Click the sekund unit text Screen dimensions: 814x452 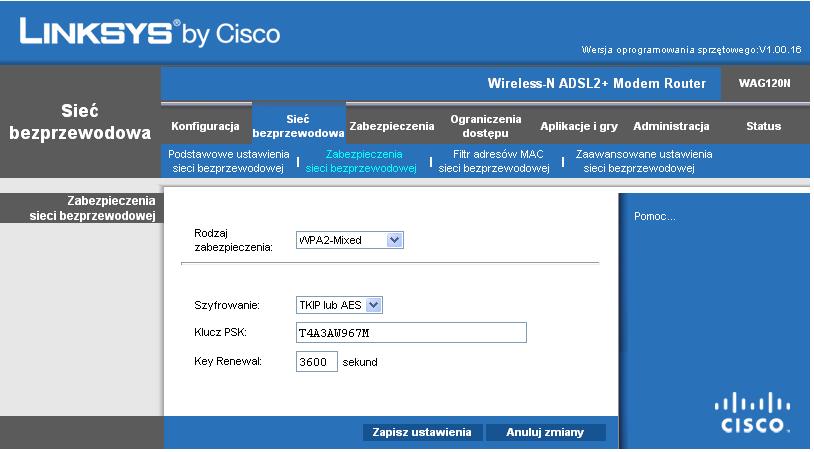360,362
